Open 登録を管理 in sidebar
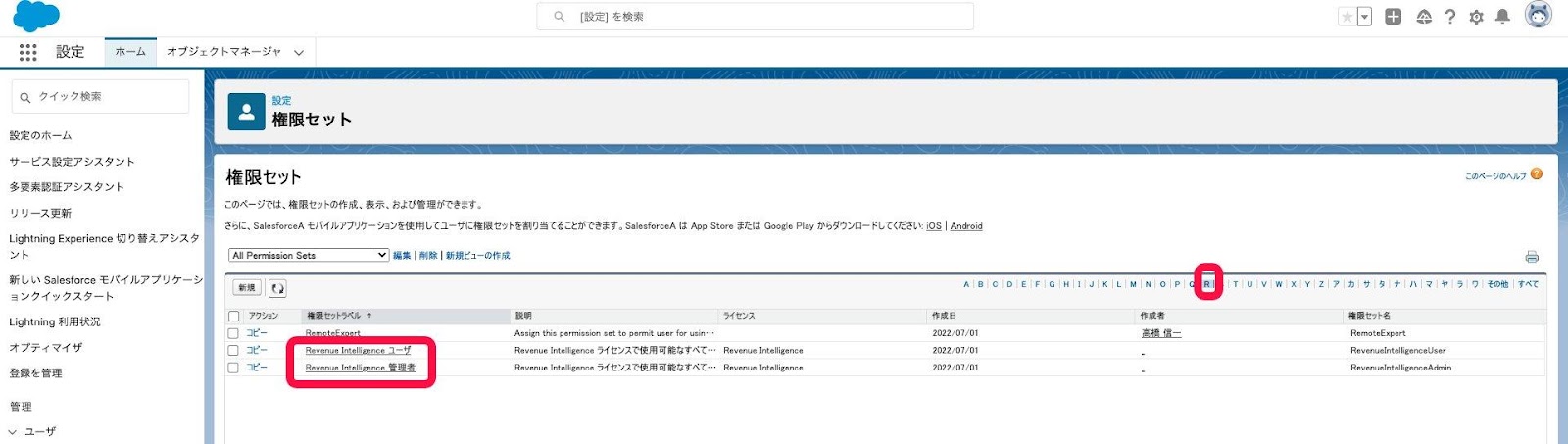The image size is (1568, 444). click(35, 372)
